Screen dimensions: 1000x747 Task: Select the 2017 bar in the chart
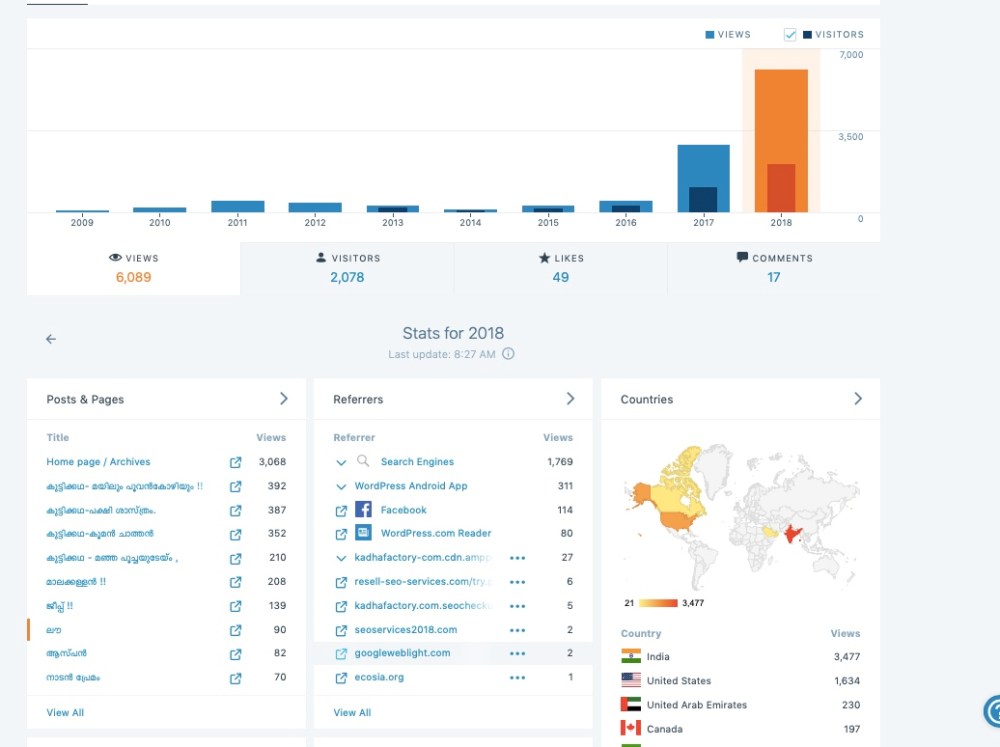703,178
